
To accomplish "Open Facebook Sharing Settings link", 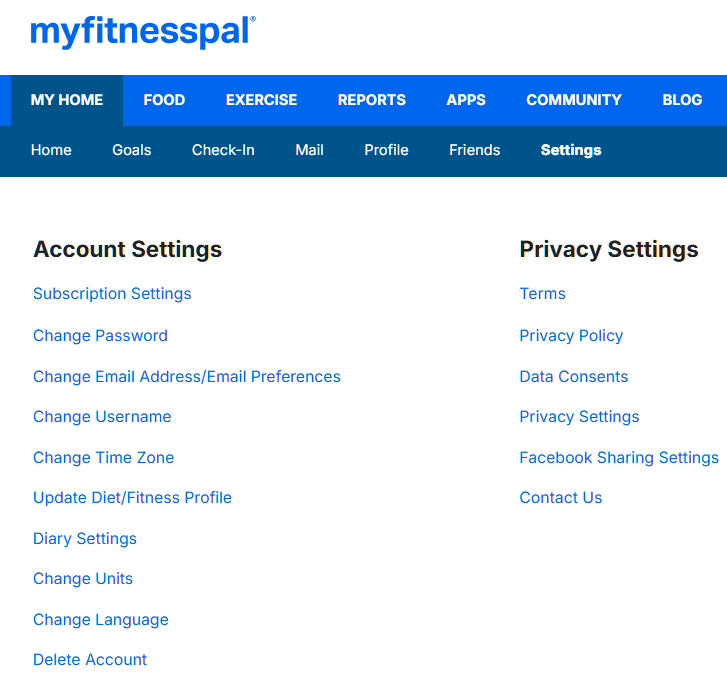I will (x=618, y=458).
